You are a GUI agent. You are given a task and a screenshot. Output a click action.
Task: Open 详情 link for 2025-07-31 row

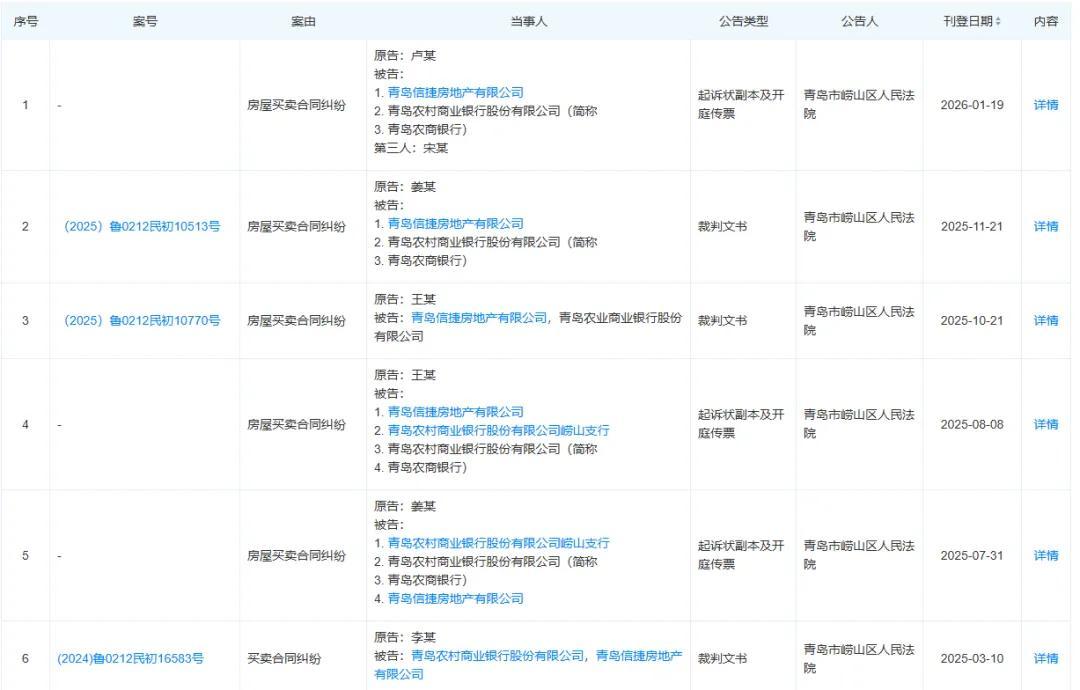pyautogui.click(x=1046, y=555)
